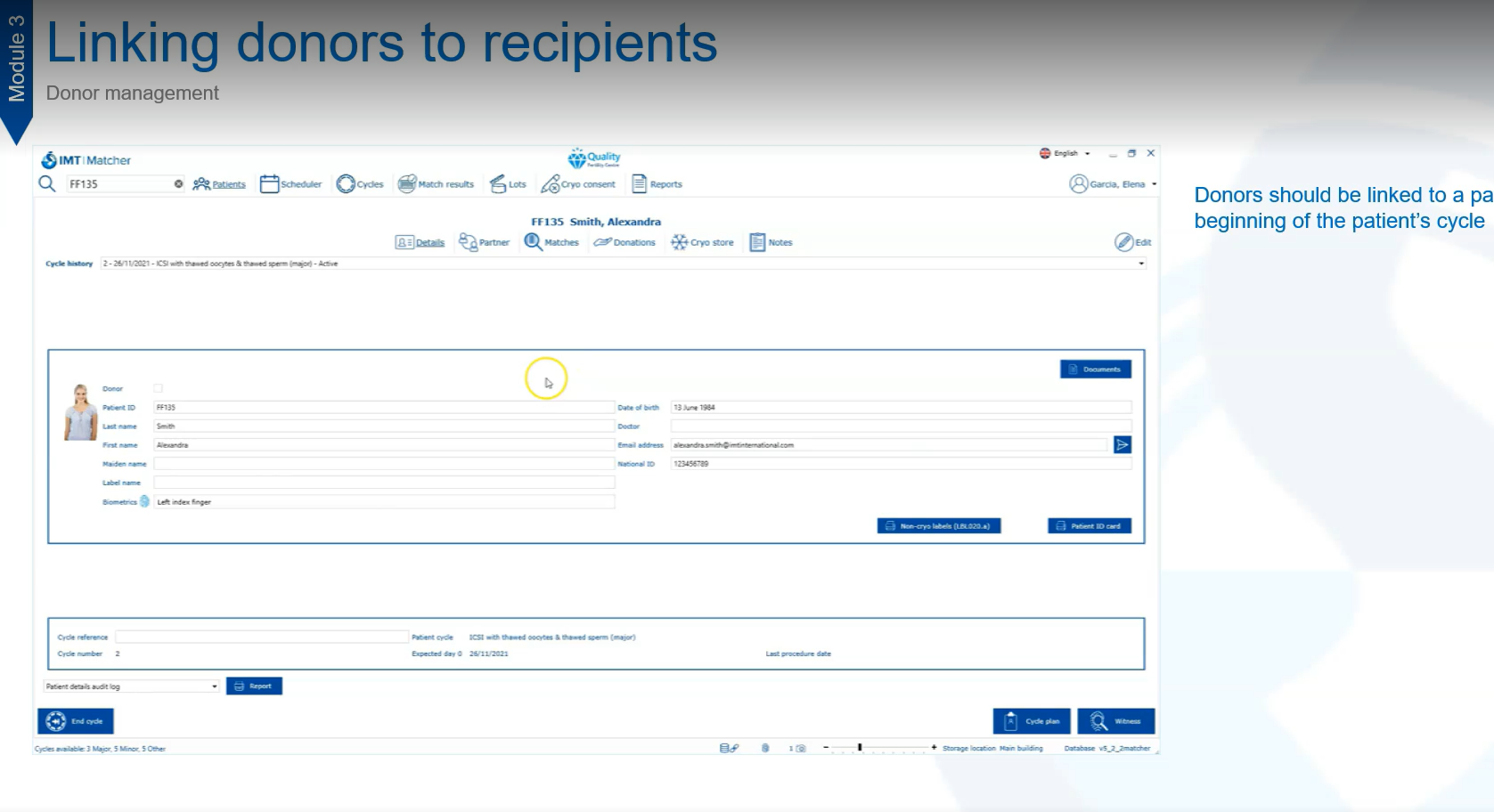1494x812 pixels.
Task: Adjust the zoom slider in status bar
Action: (860, 748)
